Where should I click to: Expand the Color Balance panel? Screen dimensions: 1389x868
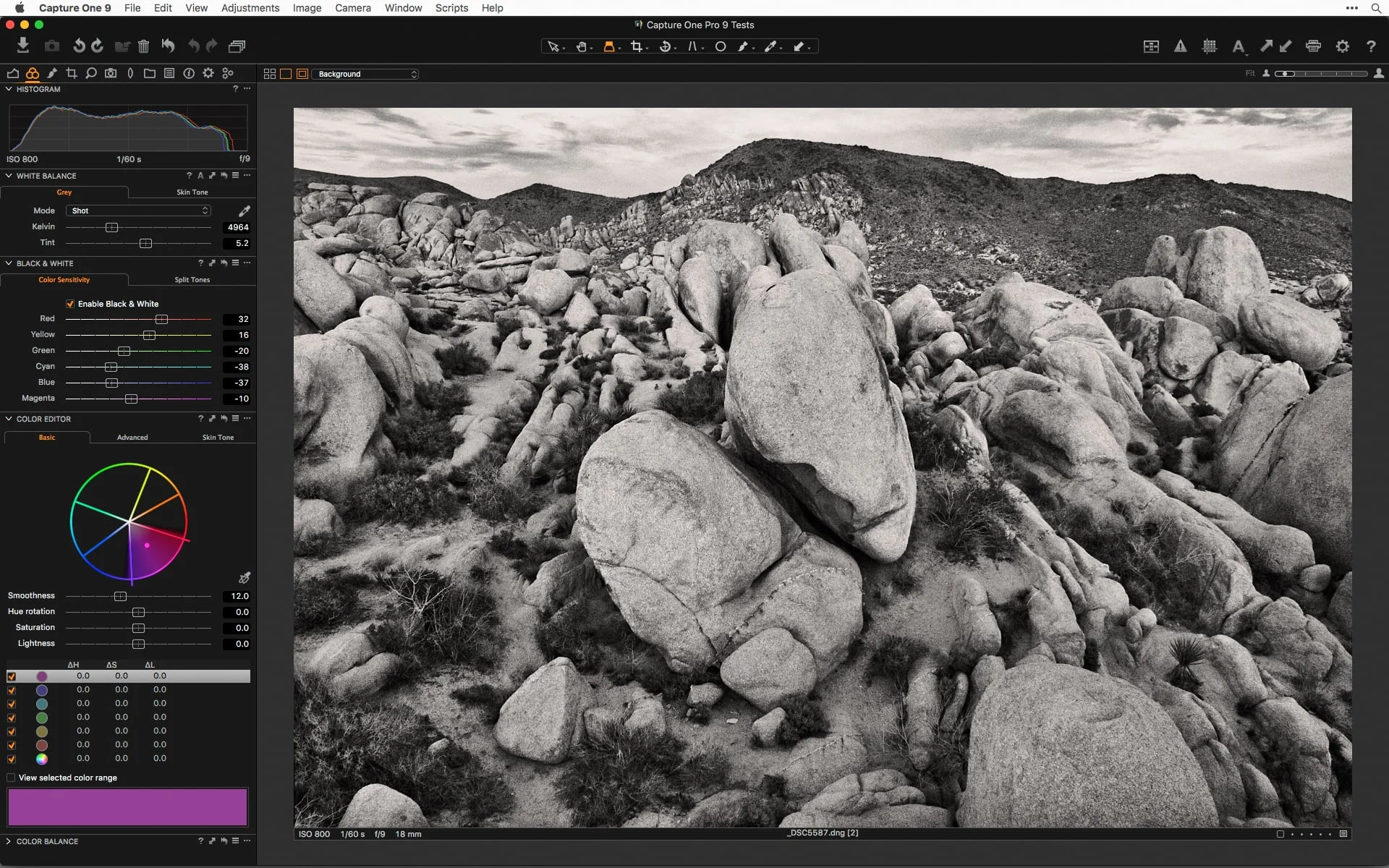pyautogui.click(x=8, y=841)
